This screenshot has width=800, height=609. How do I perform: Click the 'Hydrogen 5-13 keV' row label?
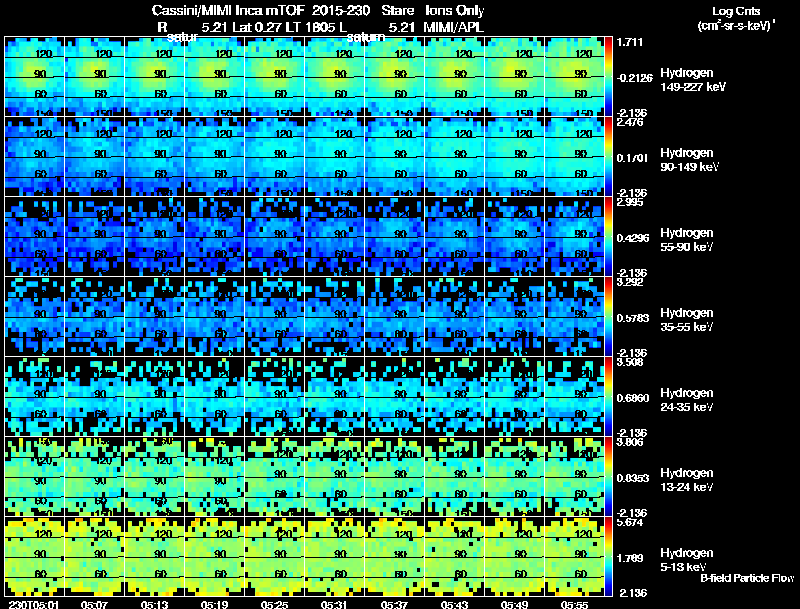pos(687,560)
